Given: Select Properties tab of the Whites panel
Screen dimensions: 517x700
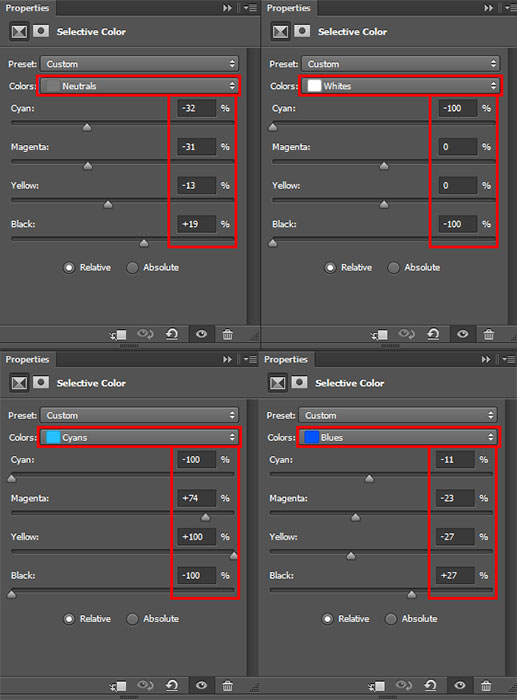Looking at the screenshot, I should pos(288,8).
